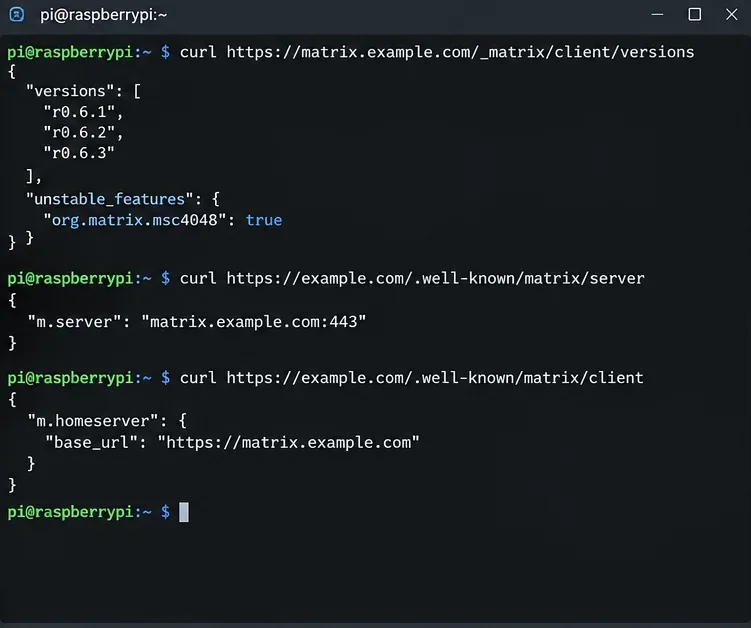Viewport: 751px width, 628px height.
Task: Click the blue true value
Action: pyautogui.click(x=264, y=220)
